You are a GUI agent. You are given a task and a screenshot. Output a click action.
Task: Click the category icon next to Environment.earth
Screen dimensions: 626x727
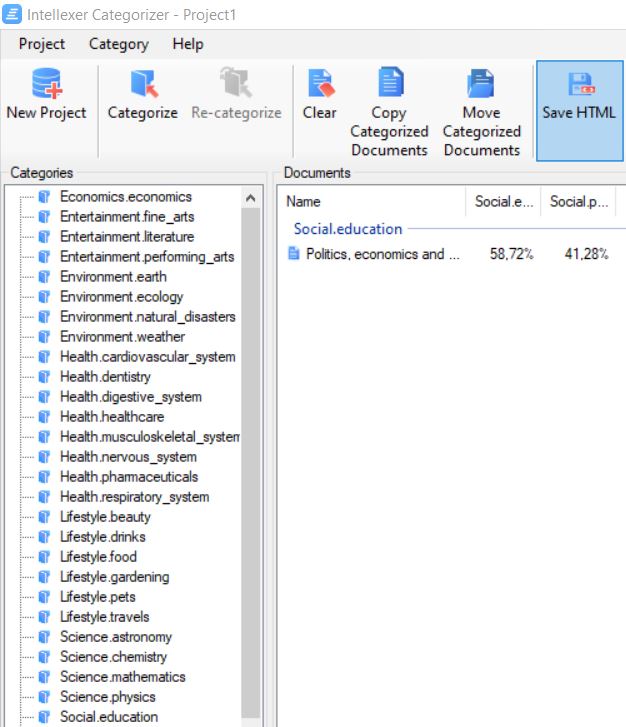coord(44,277)
